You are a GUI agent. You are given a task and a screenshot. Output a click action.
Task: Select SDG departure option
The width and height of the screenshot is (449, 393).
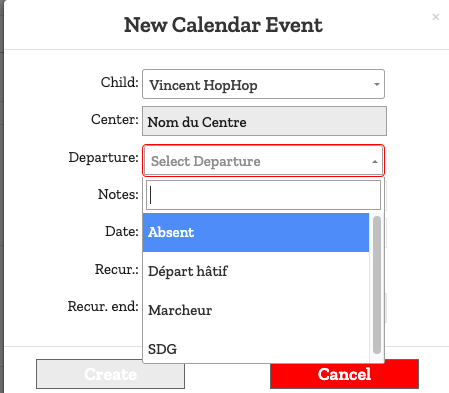click(256, 349)
